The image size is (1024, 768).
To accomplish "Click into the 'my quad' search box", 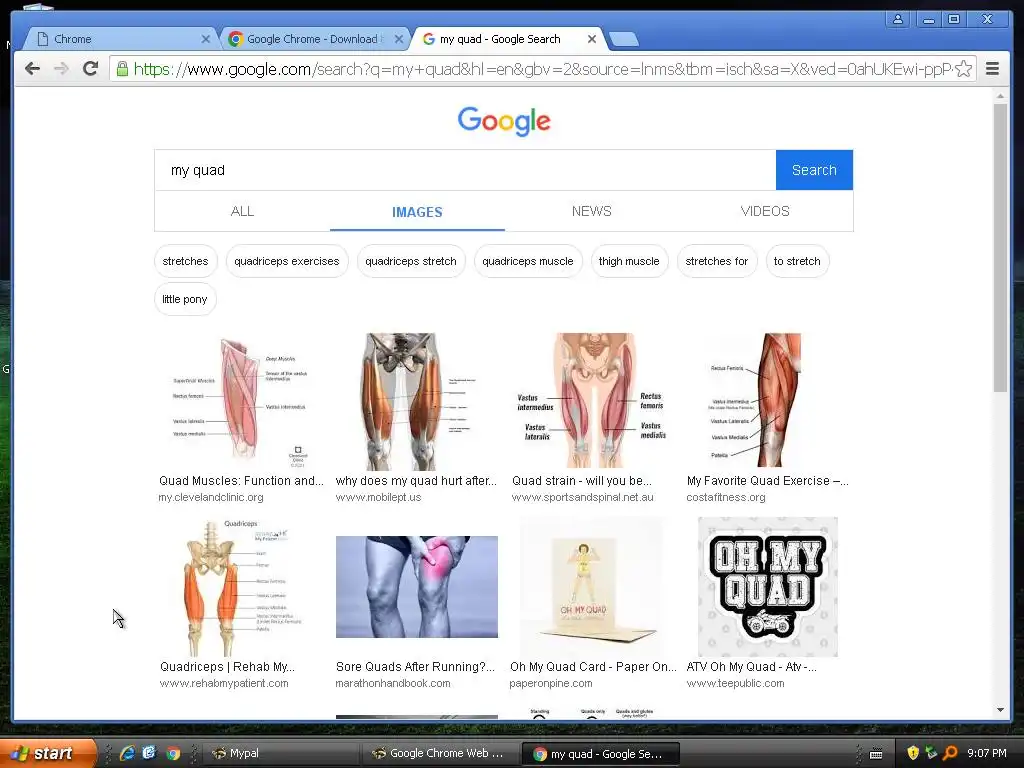I will [x=465, y=170].
